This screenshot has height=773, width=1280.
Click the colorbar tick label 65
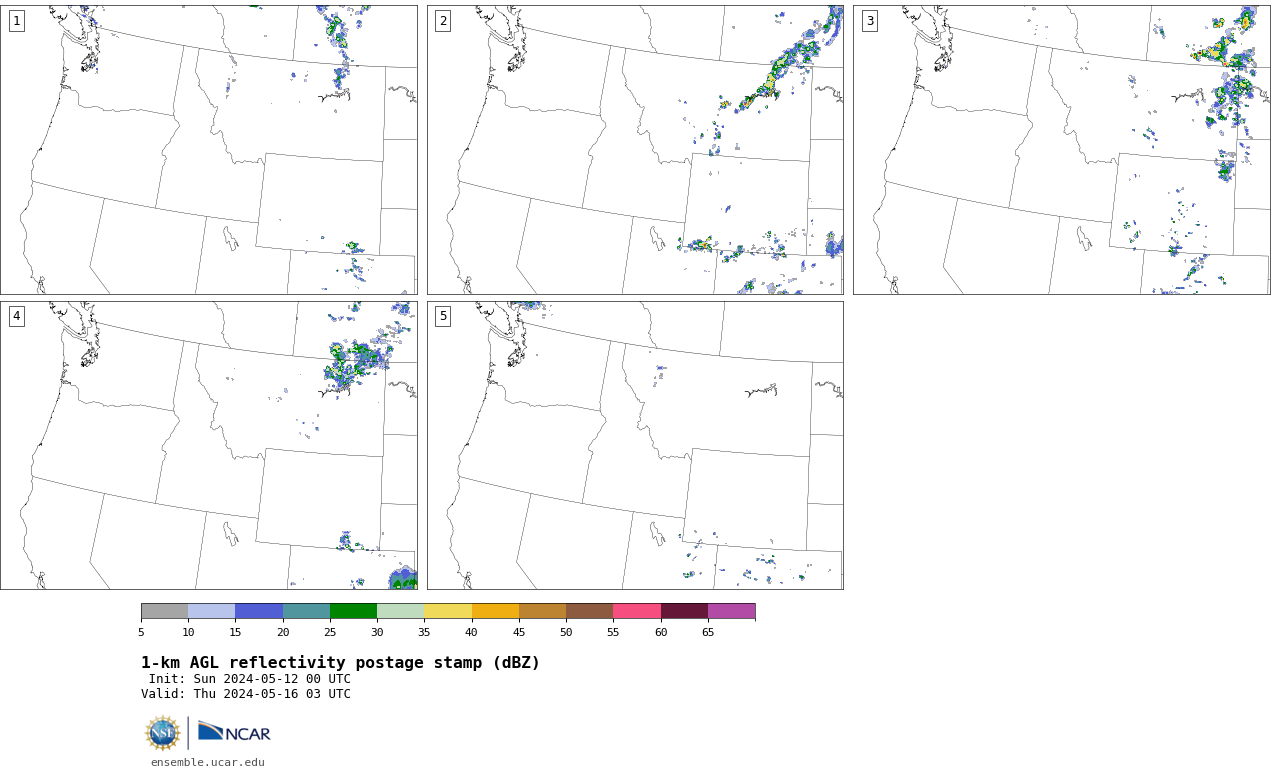(x=708, y=632)
